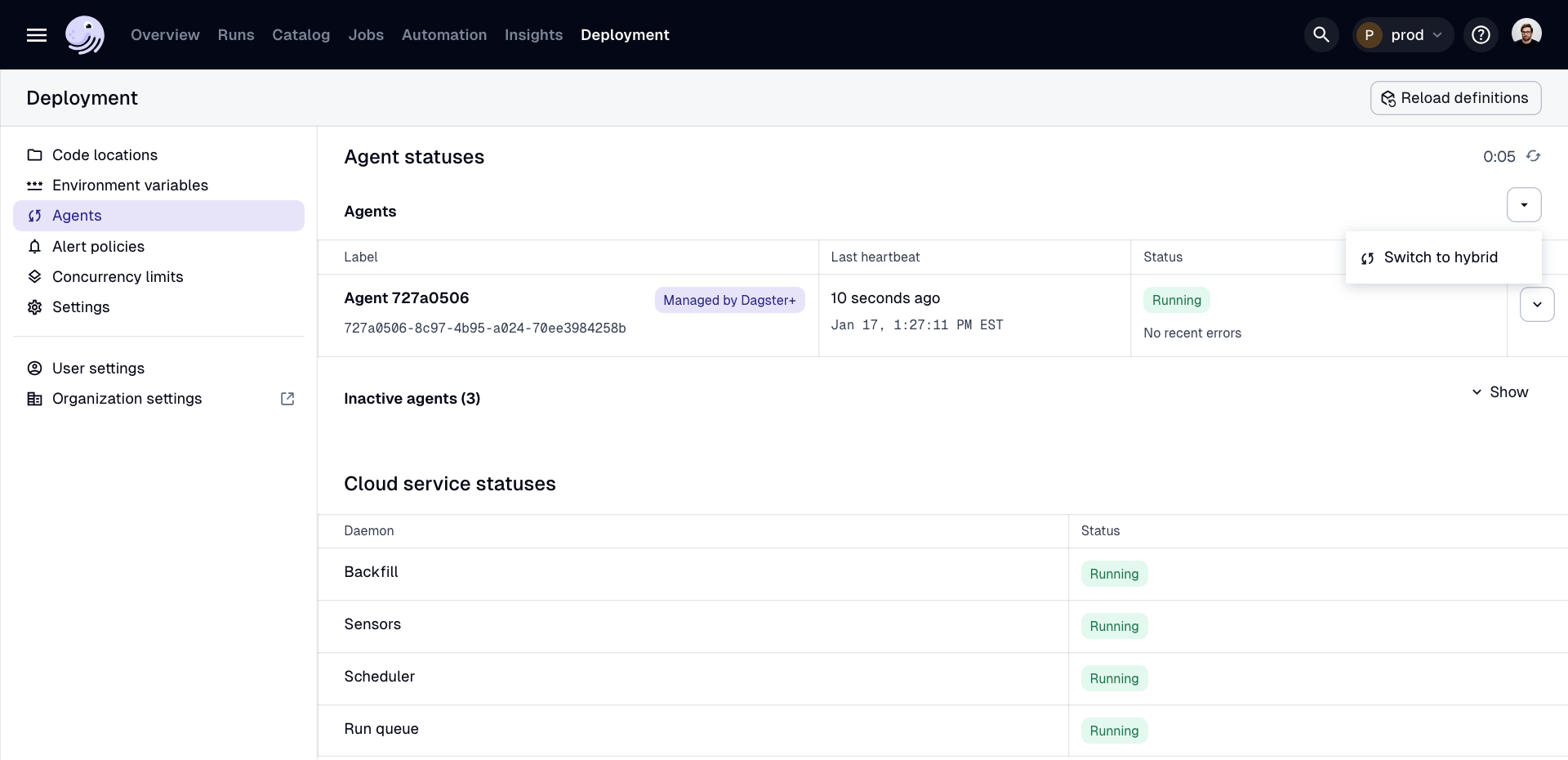Image resolution: width=1568 pixels, height=760 pixels.
Task: Open the hamburger navigation menu
Action: coord(37,35)
